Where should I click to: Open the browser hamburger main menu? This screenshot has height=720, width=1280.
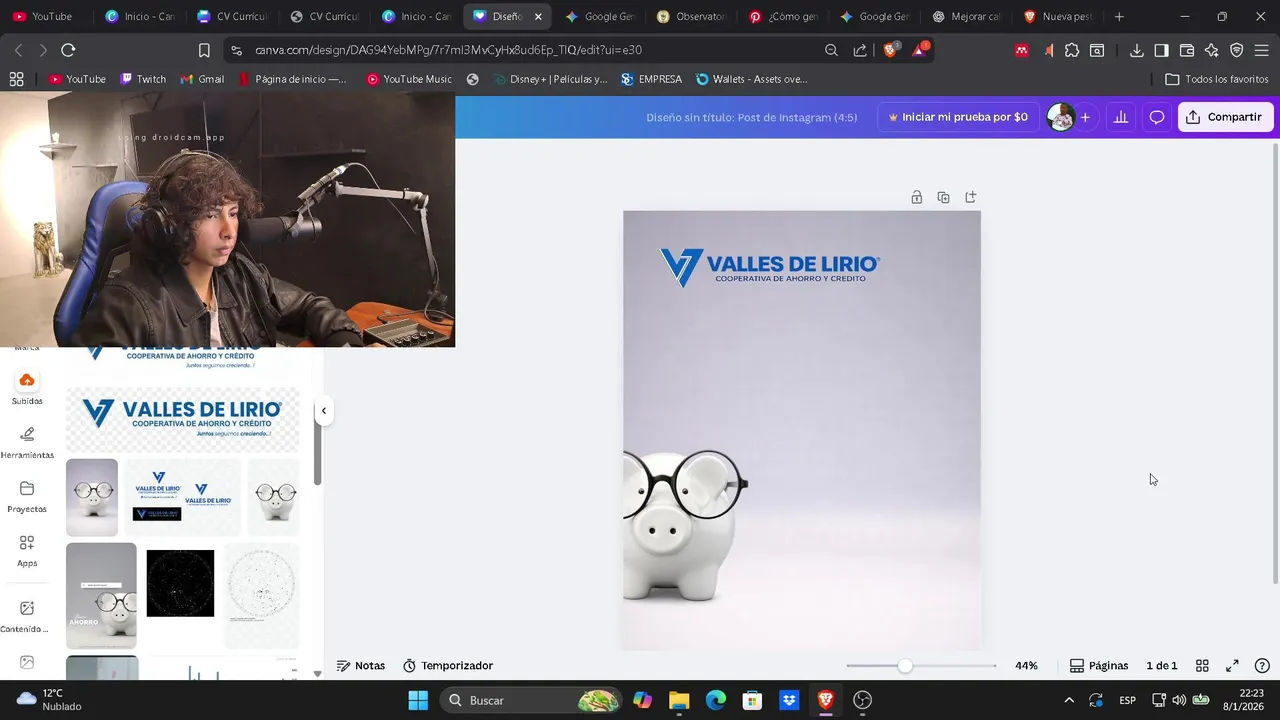click(x=1262, y=50)
